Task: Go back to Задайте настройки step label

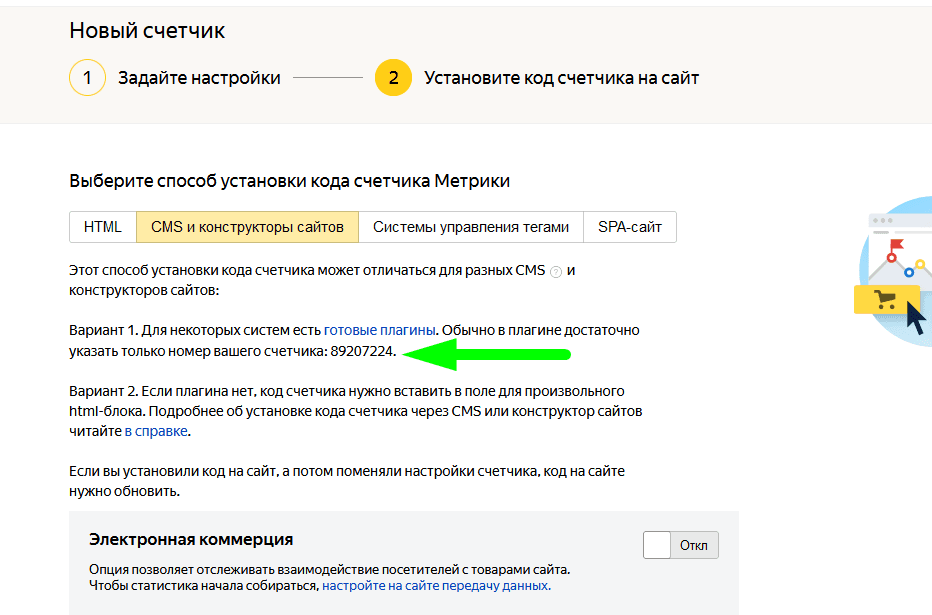Action: coord(199,77)
